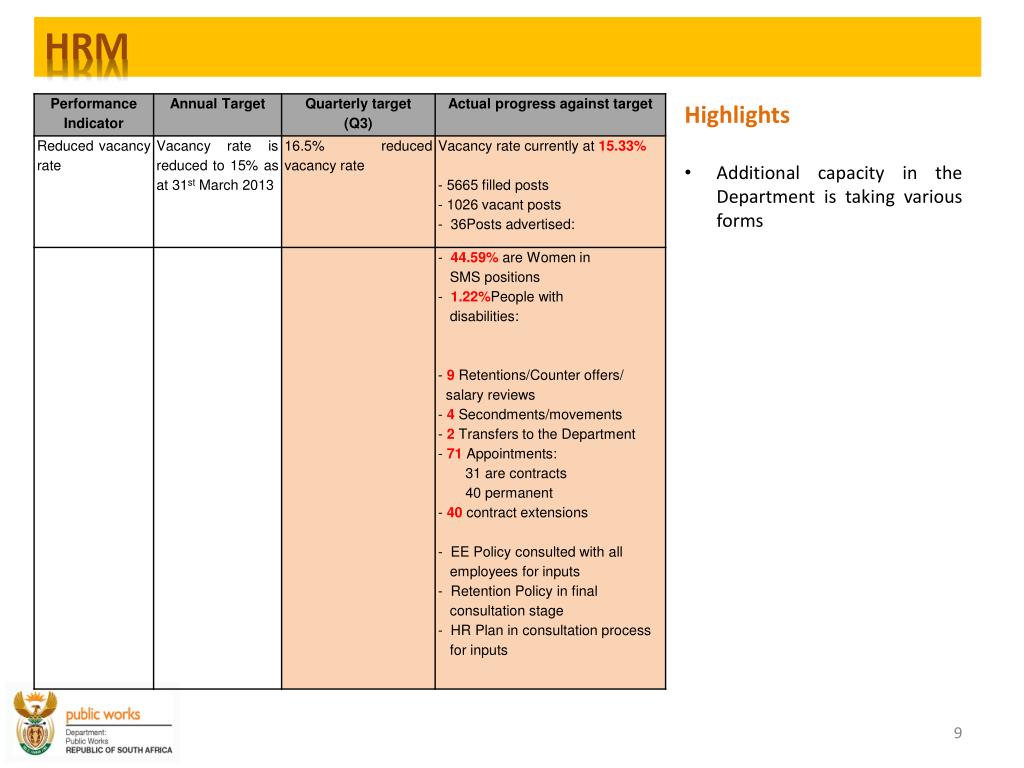The image size is (1024, 768).
Task: Click the 'at 31st March 2013' text
Action: pos(215,185)
